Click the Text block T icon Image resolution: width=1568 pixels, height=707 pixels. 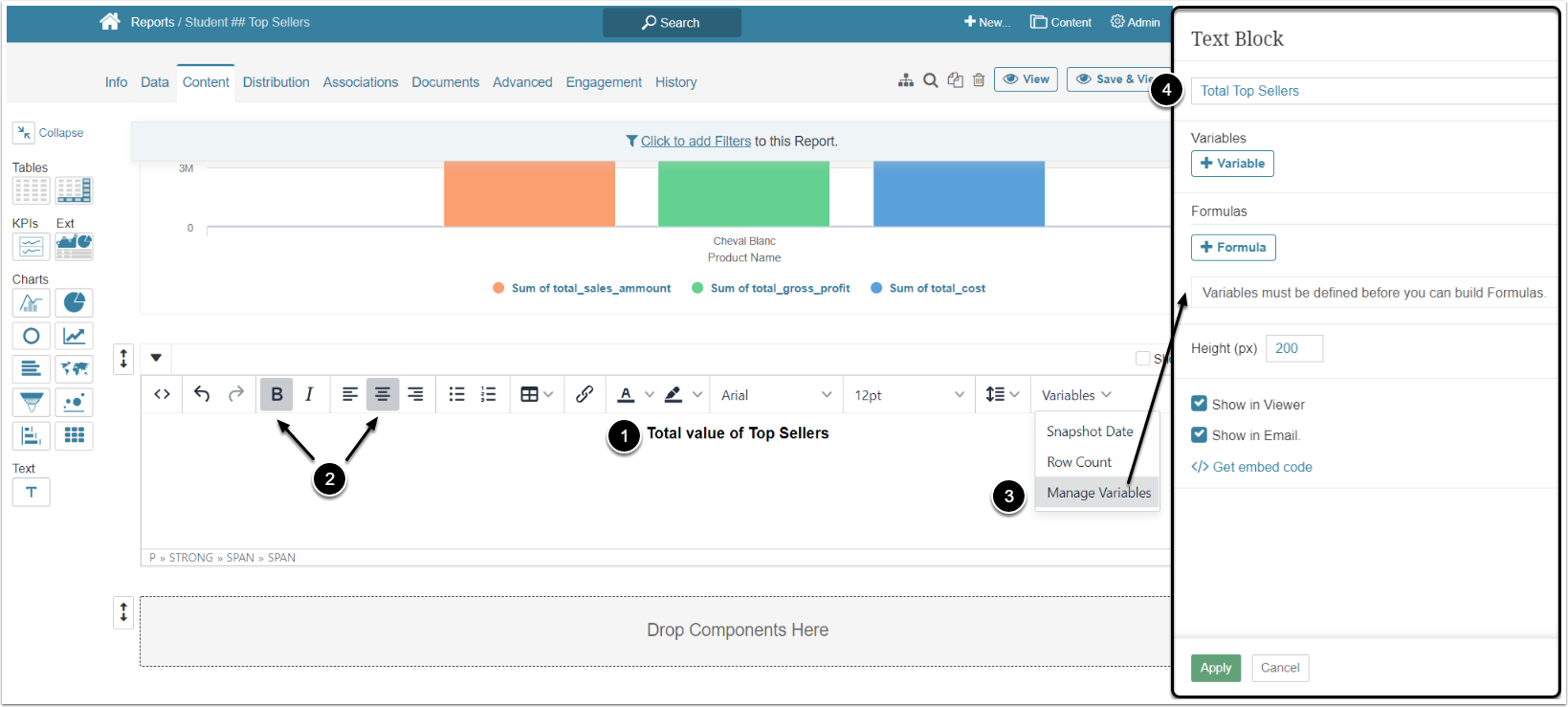(31, 492)
